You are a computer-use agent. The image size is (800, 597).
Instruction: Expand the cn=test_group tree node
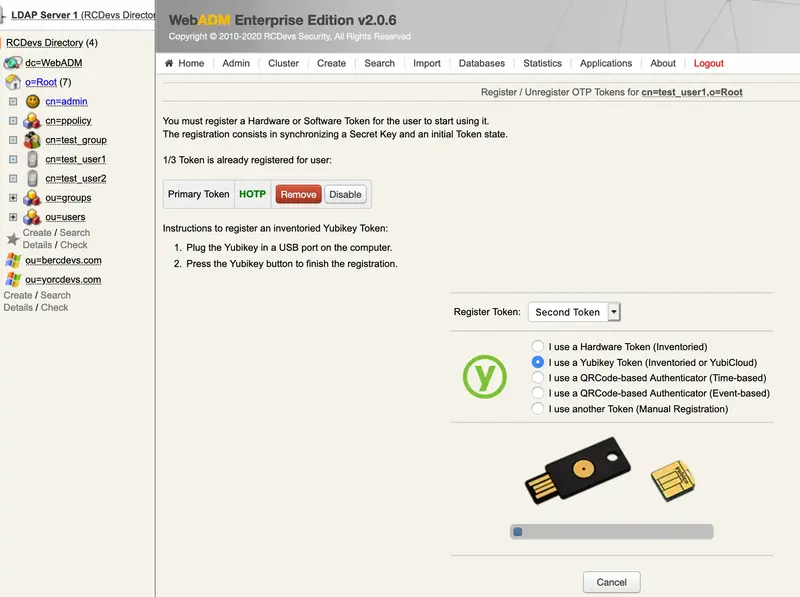pos(13,140)
